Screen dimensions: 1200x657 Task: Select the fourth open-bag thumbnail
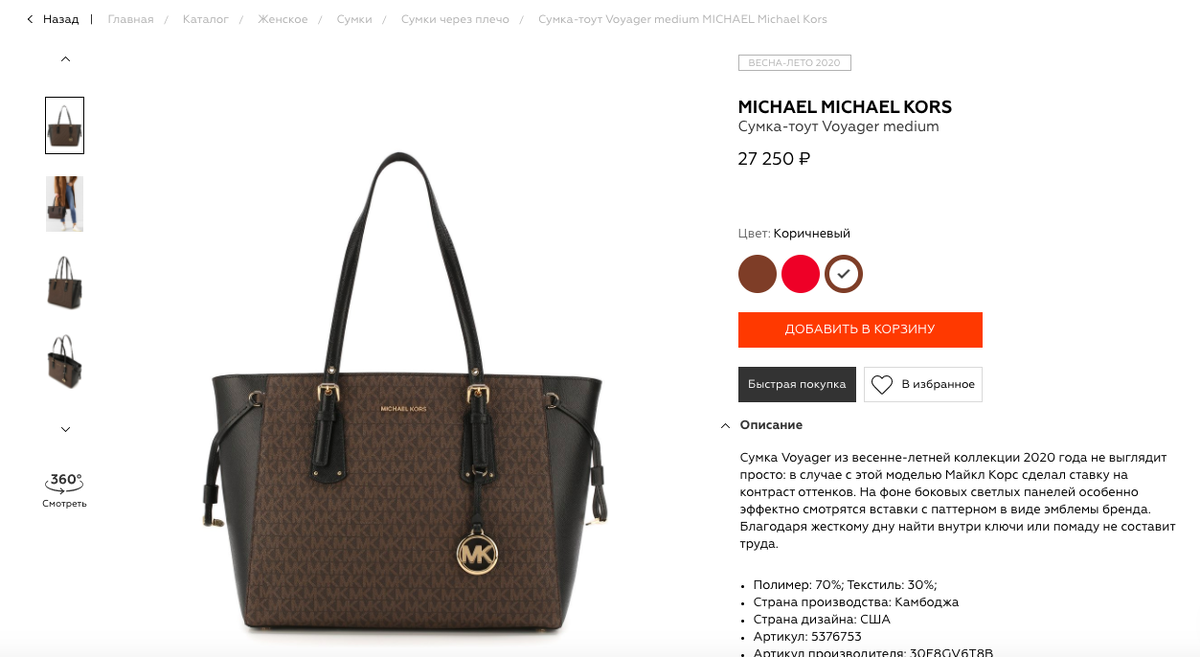pos(65,361)
